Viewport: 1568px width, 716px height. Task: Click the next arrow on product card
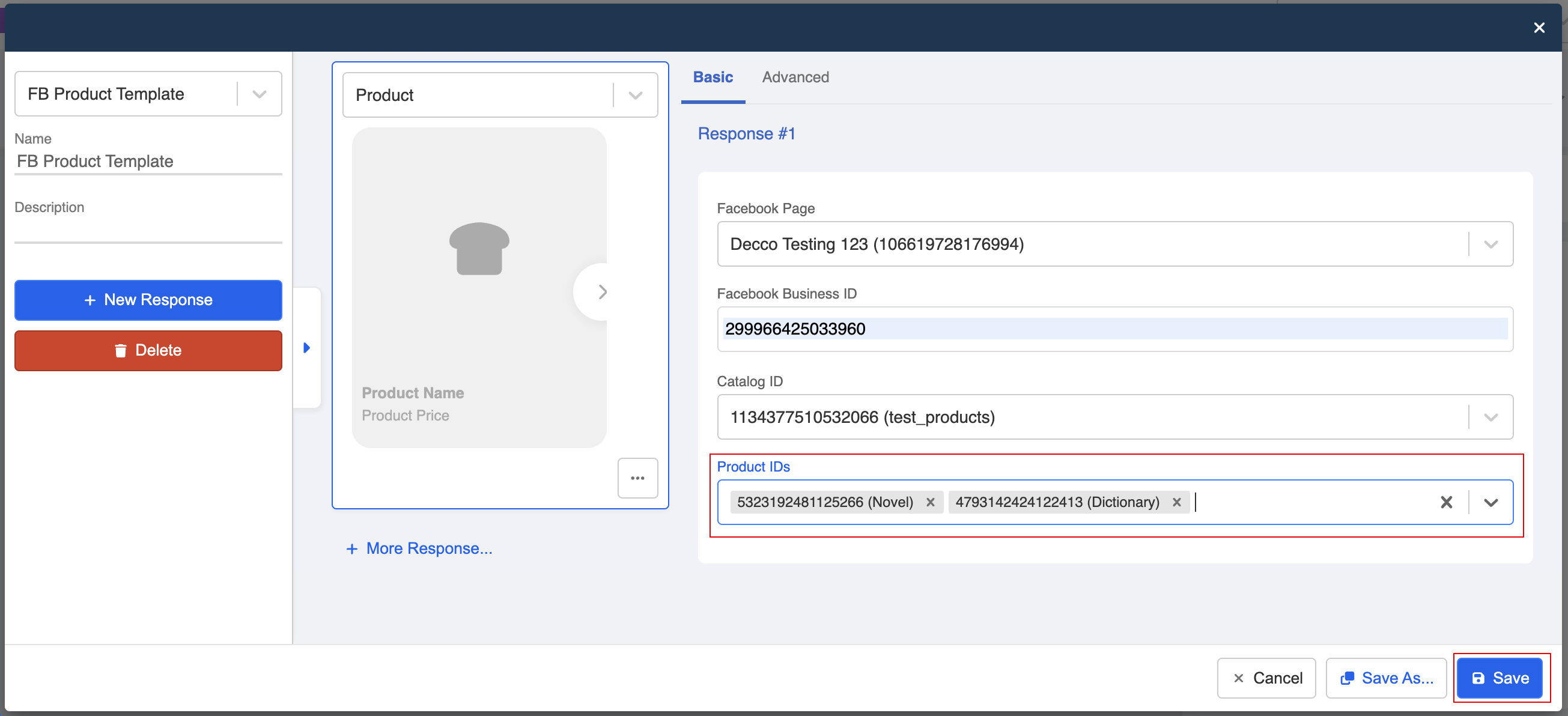(601, 293)
